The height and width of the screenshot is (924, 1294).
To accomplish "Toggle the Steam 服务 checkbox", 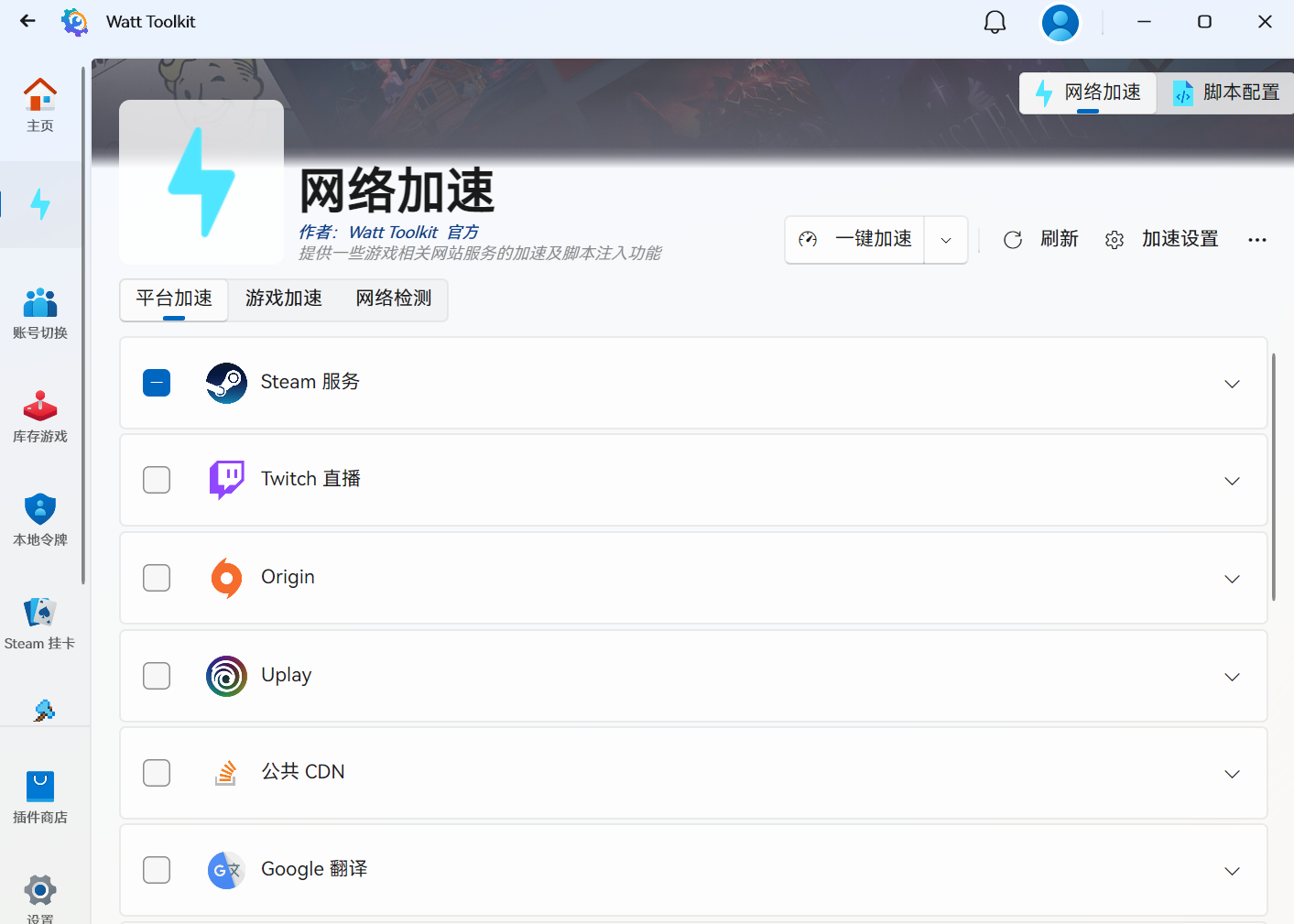I will tap(157, 383).
